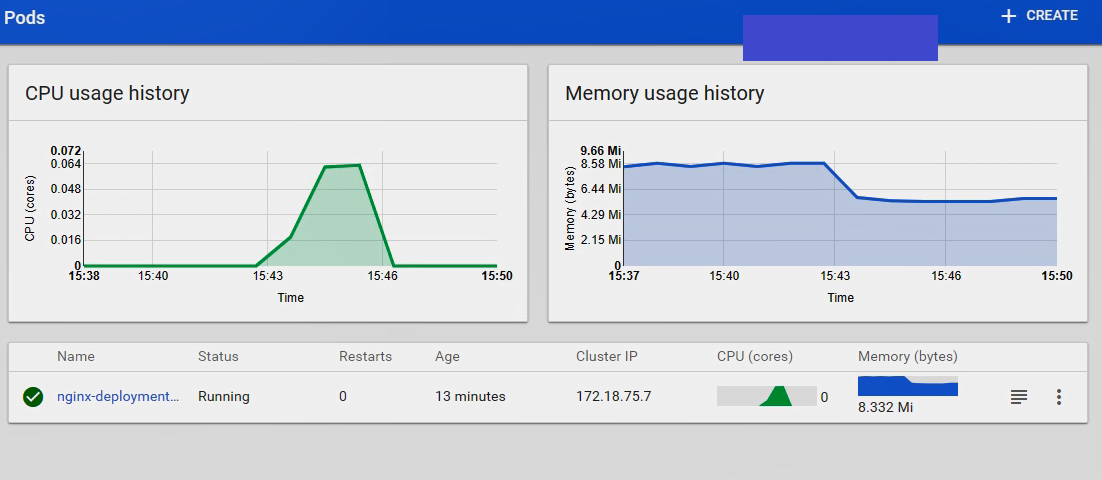View logs icon for the nginx pod

1018,397
